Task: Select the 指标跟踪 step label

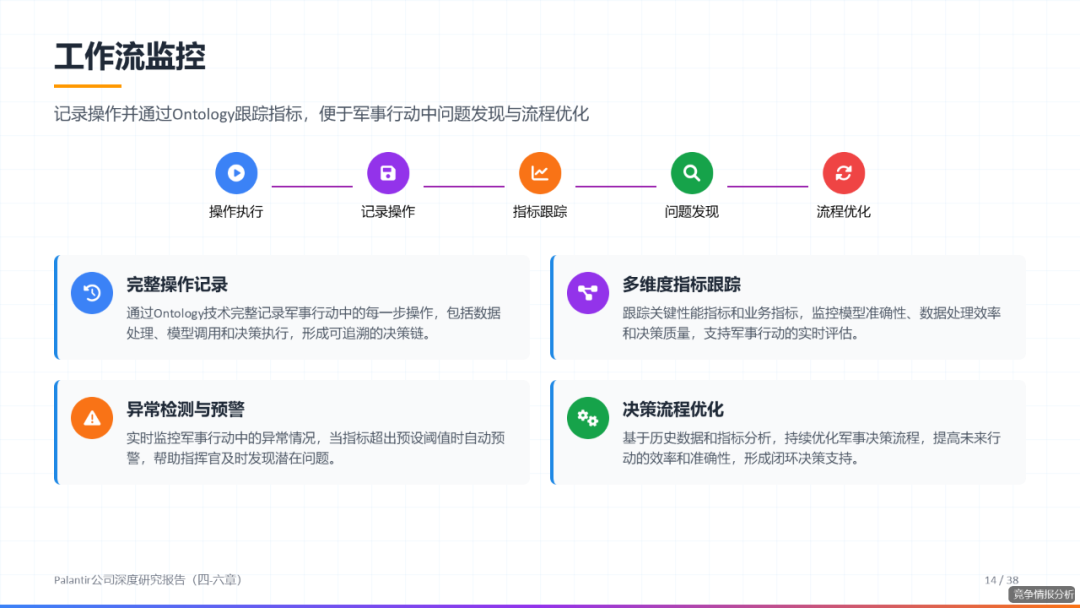Action: click(x=540, y=212)
